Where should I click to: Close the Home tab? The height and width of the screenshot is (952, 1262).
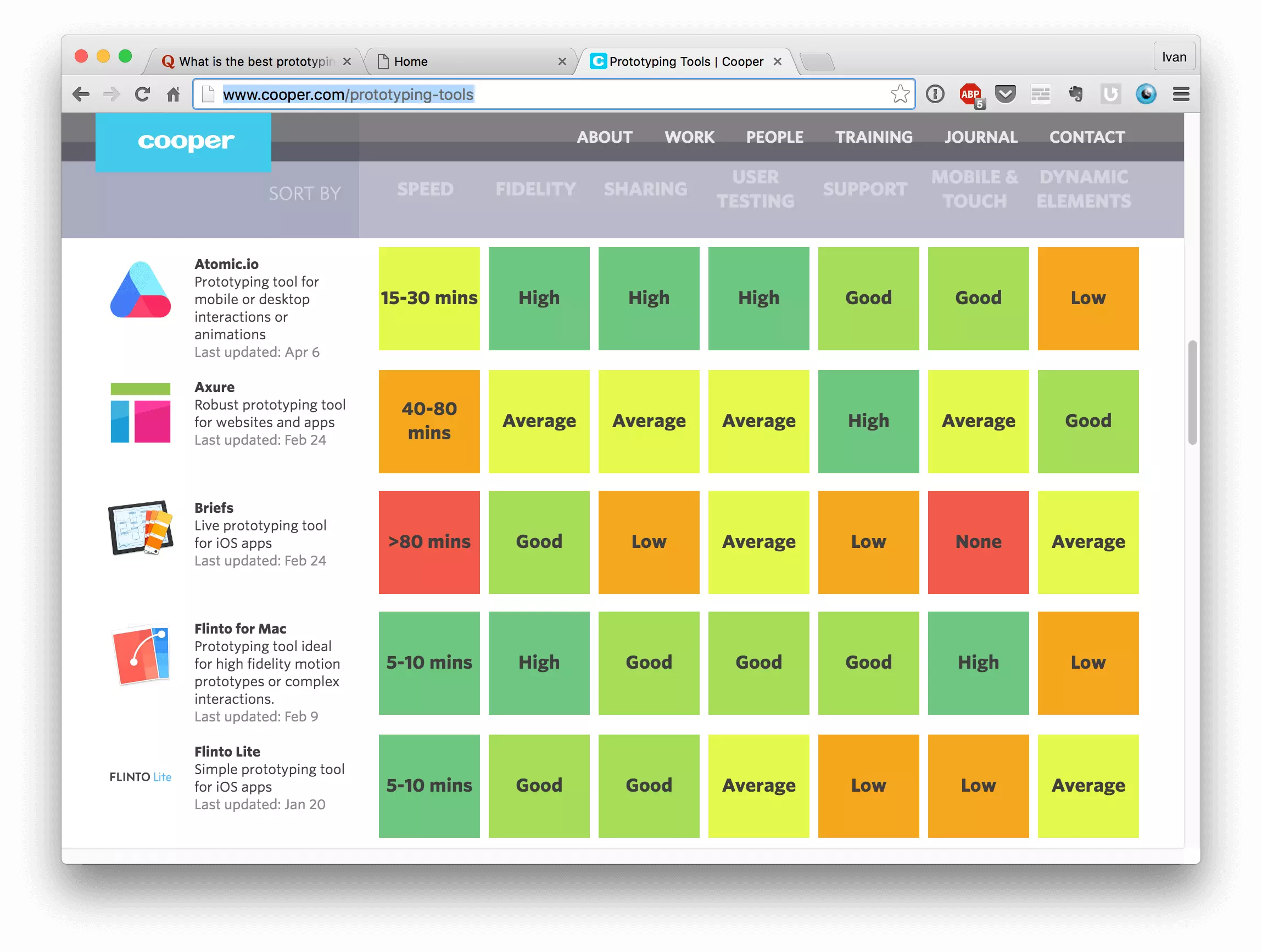pos(562,61)
